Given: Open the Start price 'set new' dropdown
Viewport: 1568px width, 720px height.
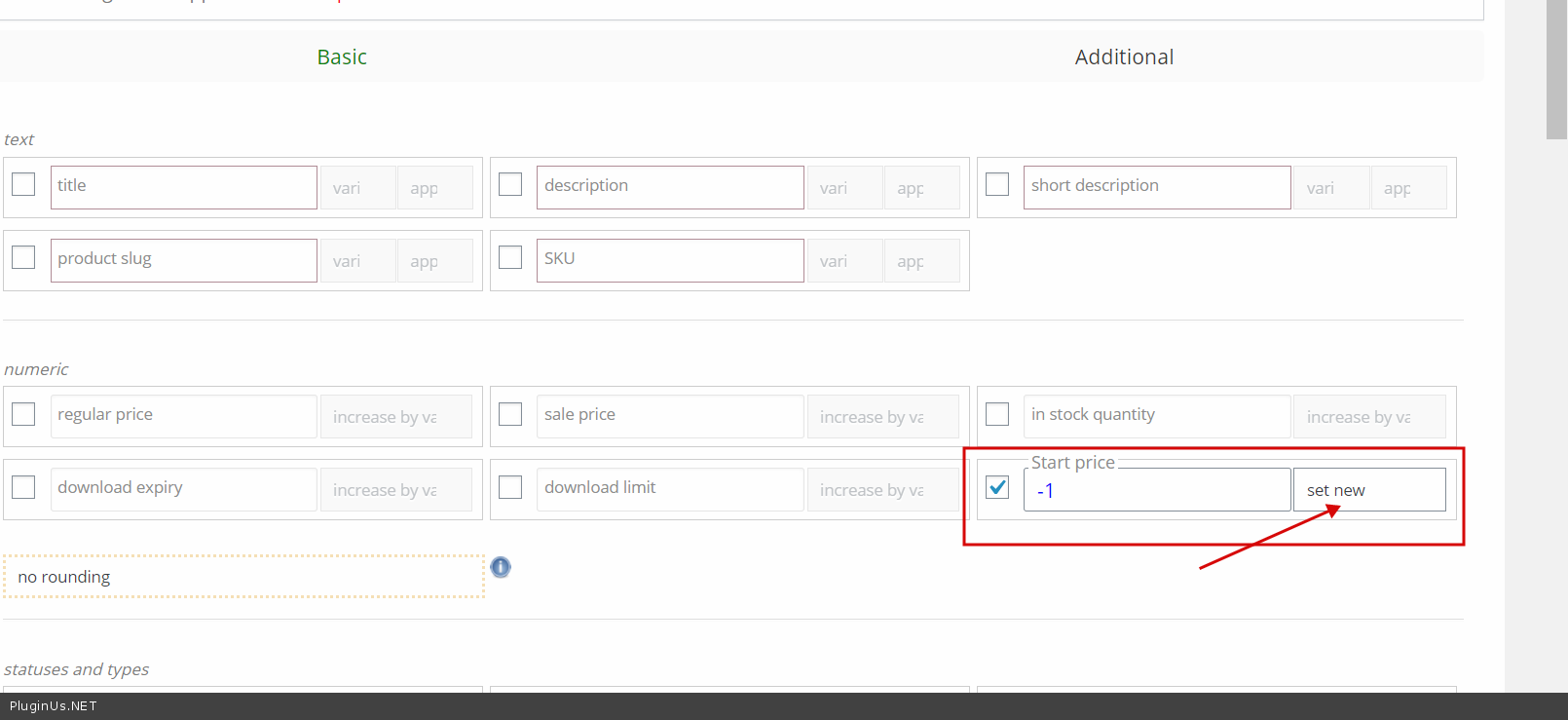Looking at the screenshot, I should pos(1368,490).
